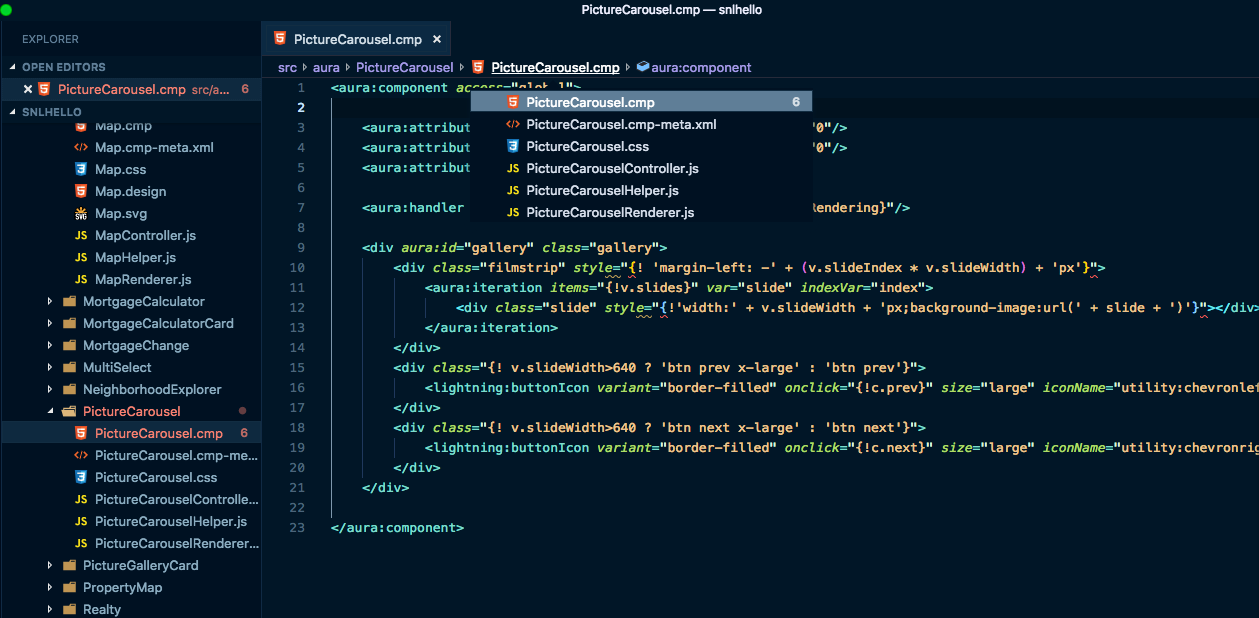Screen dimensions: 1259x618
Task: Open the aura breadcrumb link
Action: (326, 67)
